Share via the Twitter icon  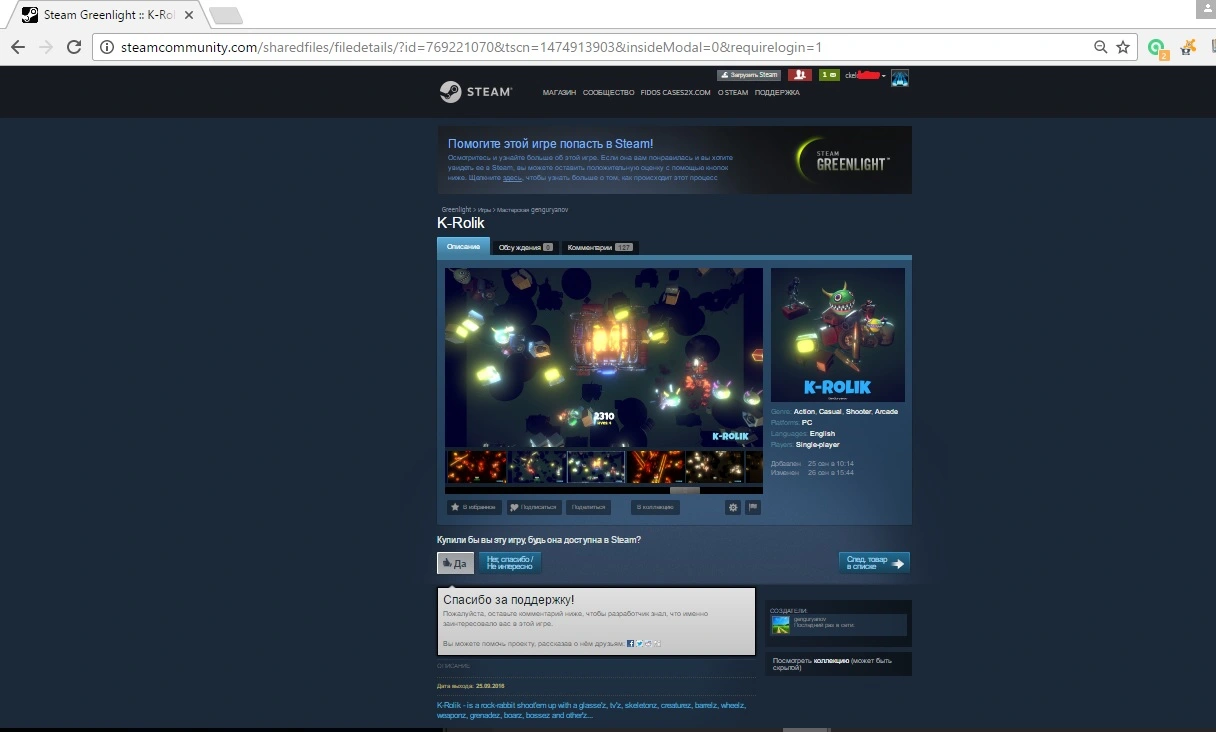[x=639, y=643]
